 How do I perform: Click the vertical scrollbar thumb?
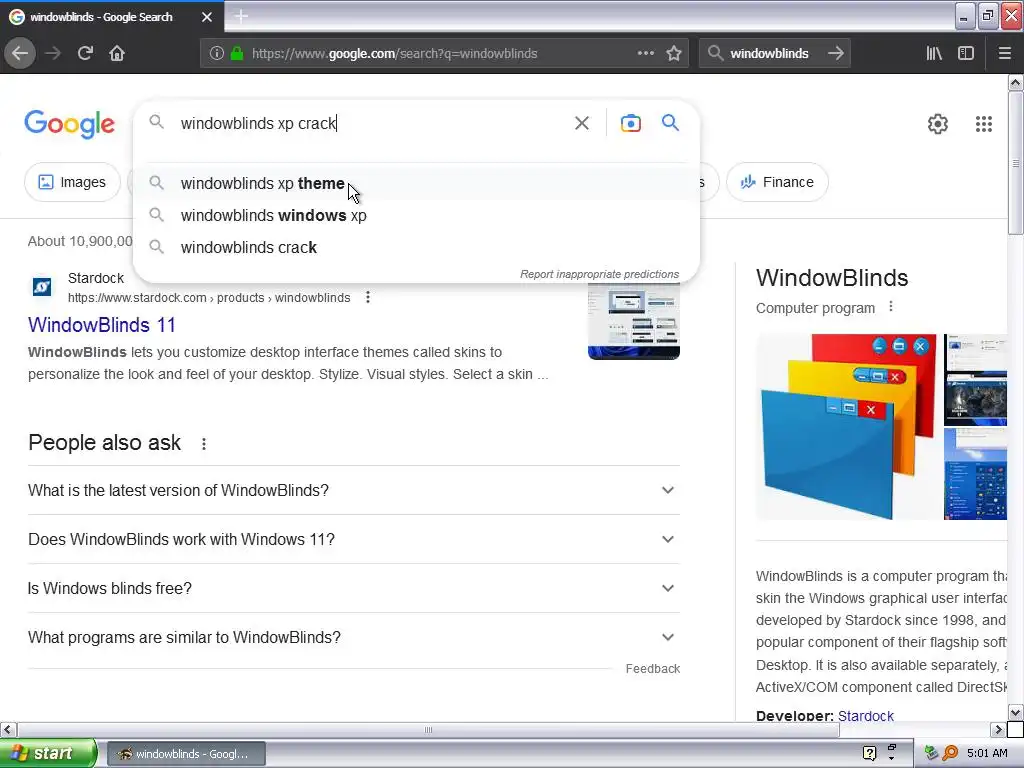coord(1016,163)
